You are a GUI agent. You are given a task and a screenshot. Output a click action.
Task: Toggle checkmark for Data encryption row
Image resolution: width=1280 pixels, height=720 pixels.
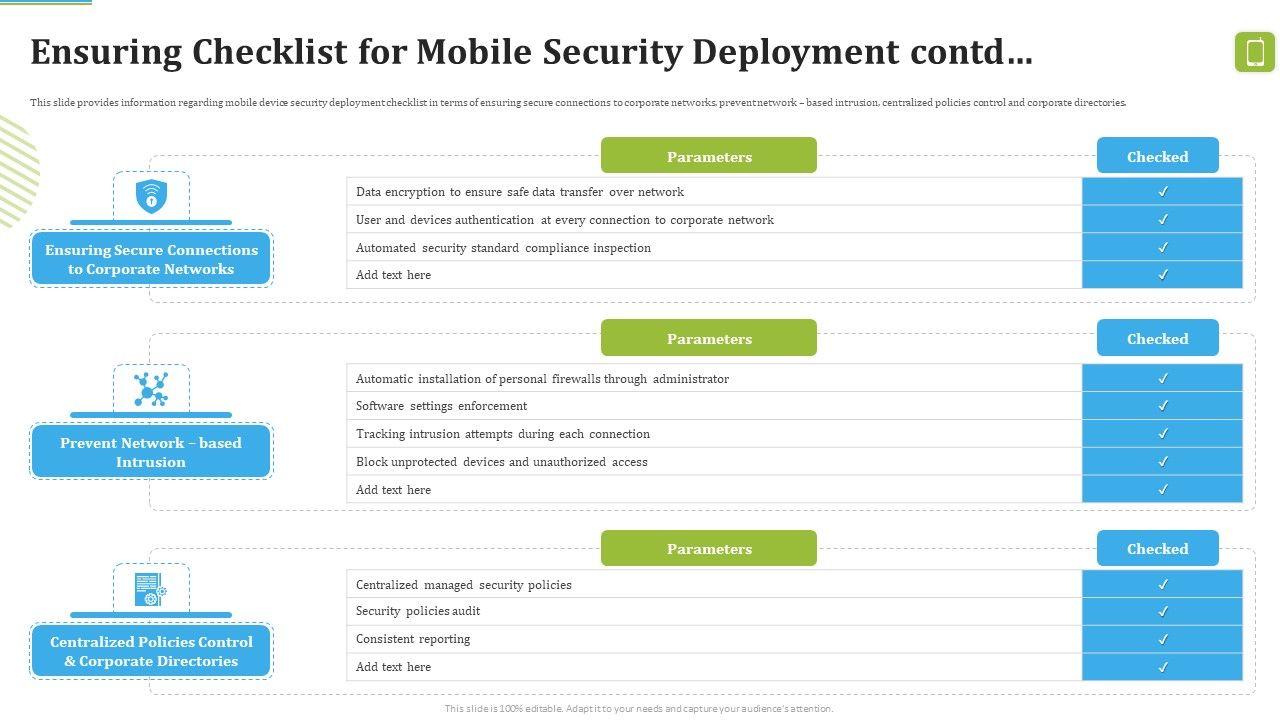point(1162,192)
